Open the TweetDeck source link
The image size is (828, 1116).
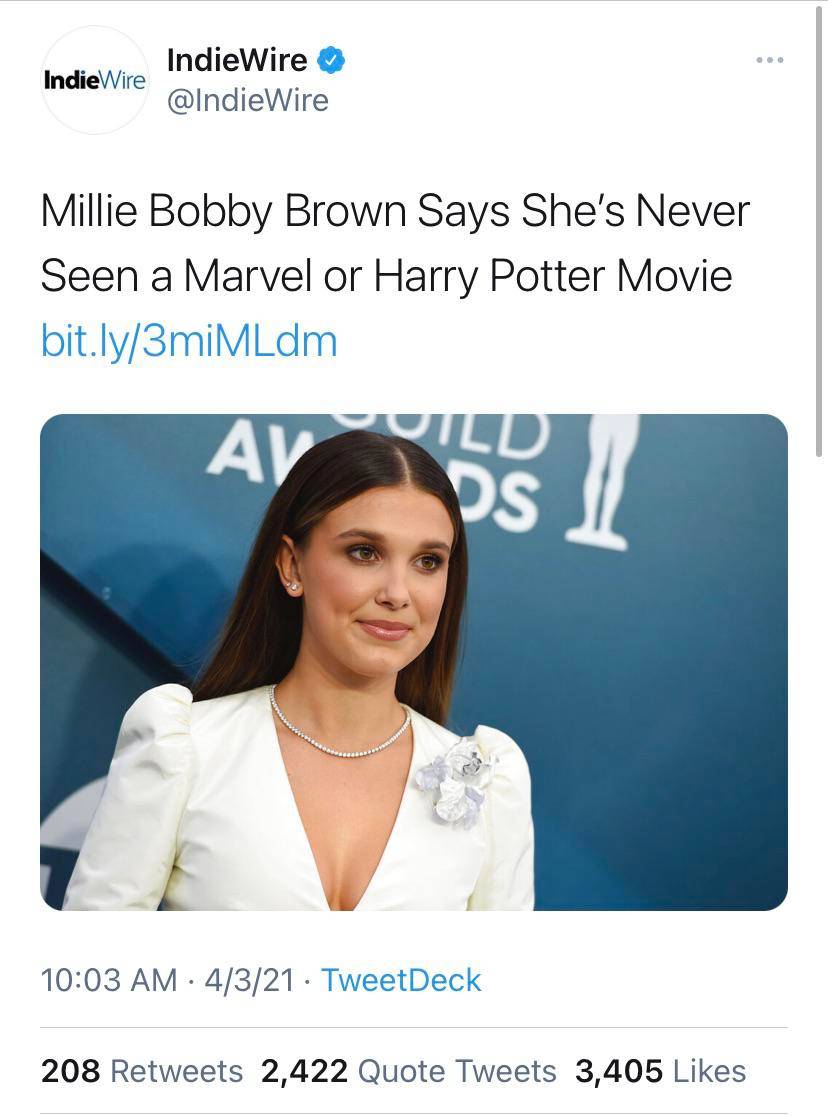401,980
